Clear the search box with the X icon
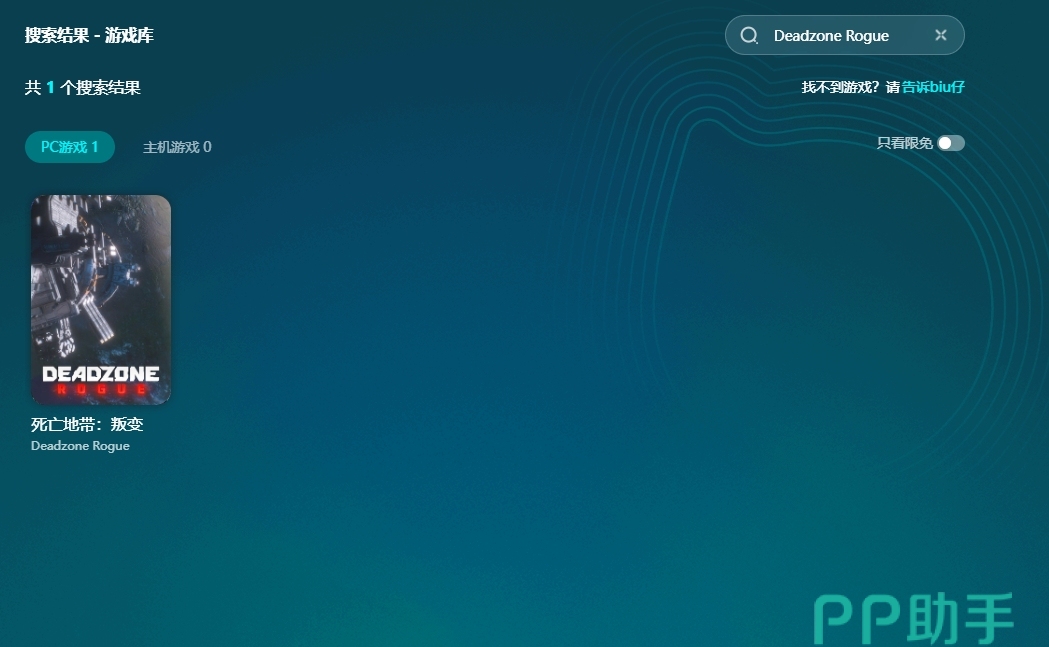The height and width of the screenshot is (647, 1049). click(x=940, y=35)
